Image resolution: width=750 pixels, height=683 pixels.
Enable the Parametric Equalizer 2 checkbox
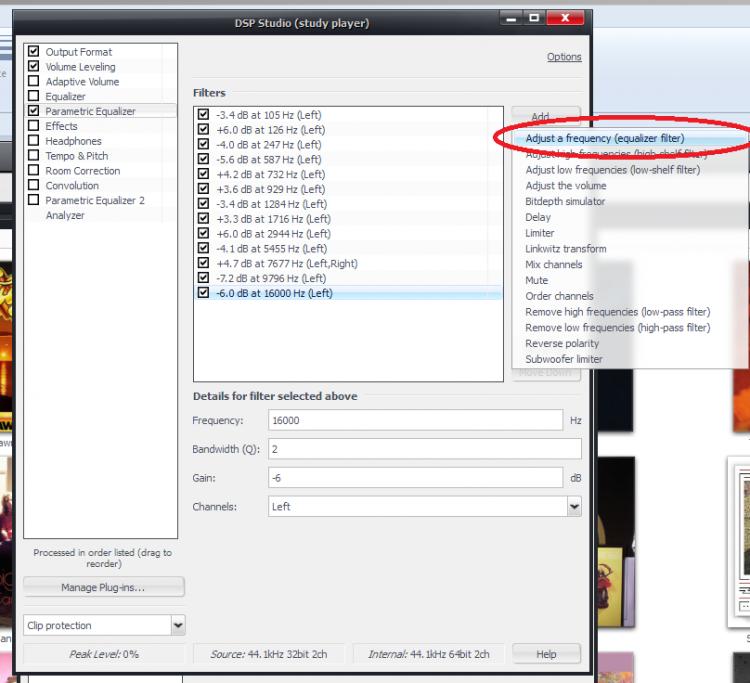[x=33, y=199]
